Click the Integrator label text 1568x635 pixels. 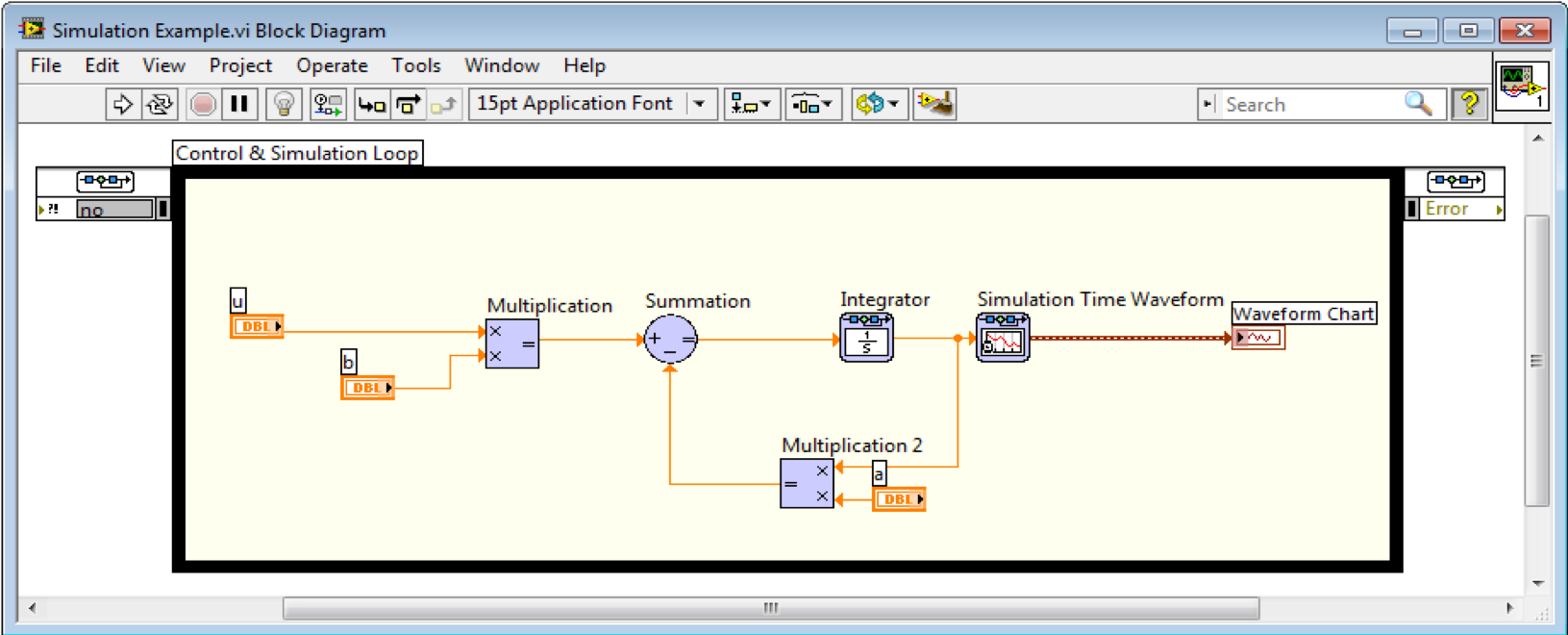click(884, 299)
